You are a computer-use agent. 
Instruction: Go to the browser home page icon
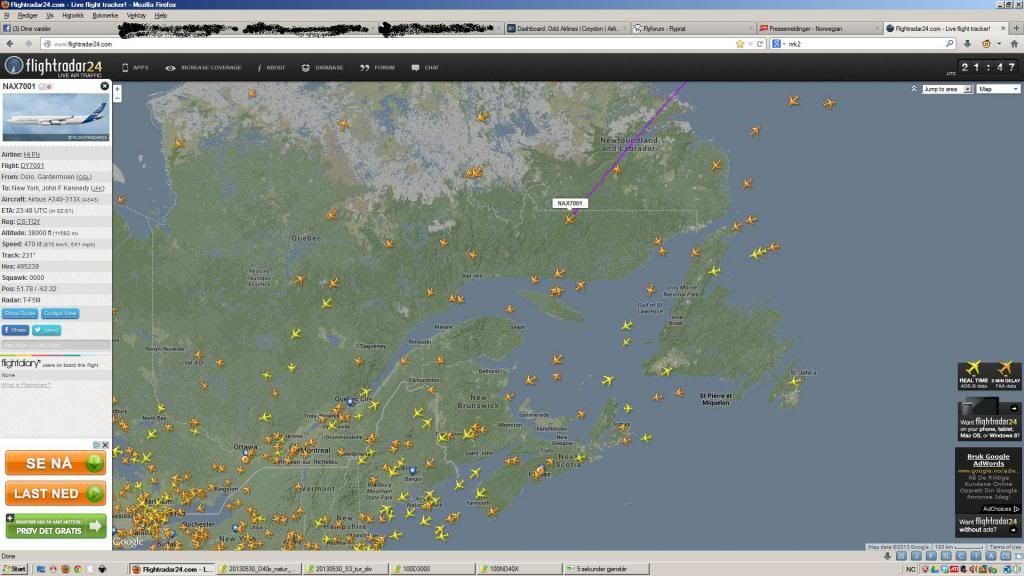pyautogui.click(x=1014, y=44)
